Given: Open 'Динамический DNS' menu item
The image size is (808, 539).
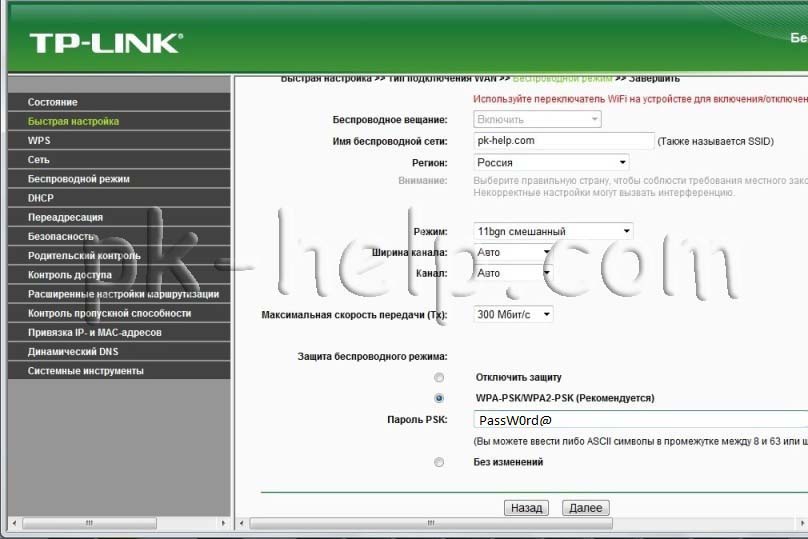Looking at the screenshot, I should coord(73,352).
